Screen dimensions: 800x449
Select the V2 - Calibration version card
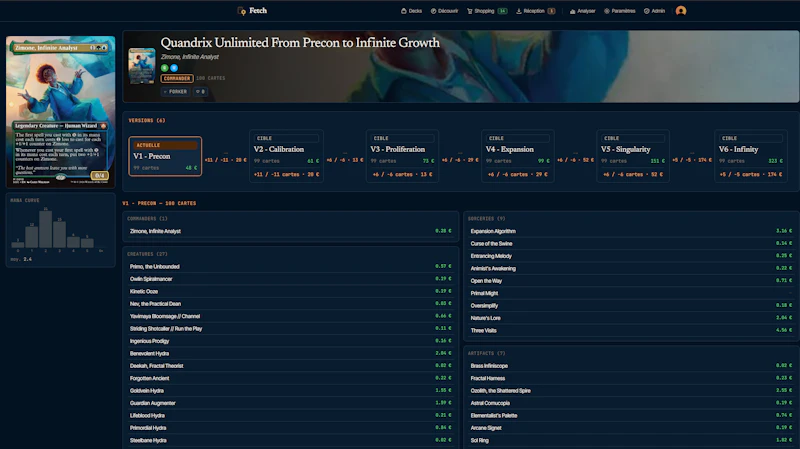coord(286,156)
